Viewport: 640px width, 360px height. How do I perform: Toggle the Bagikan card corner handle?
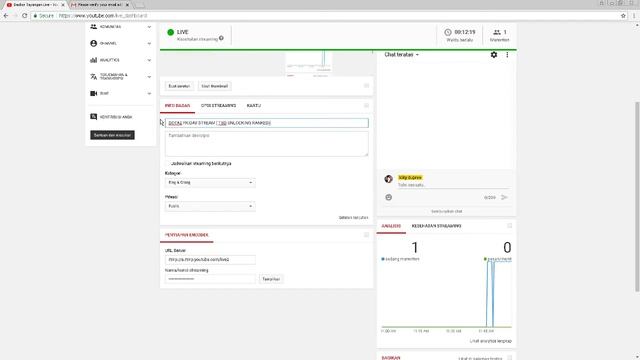tap(509, 358)
